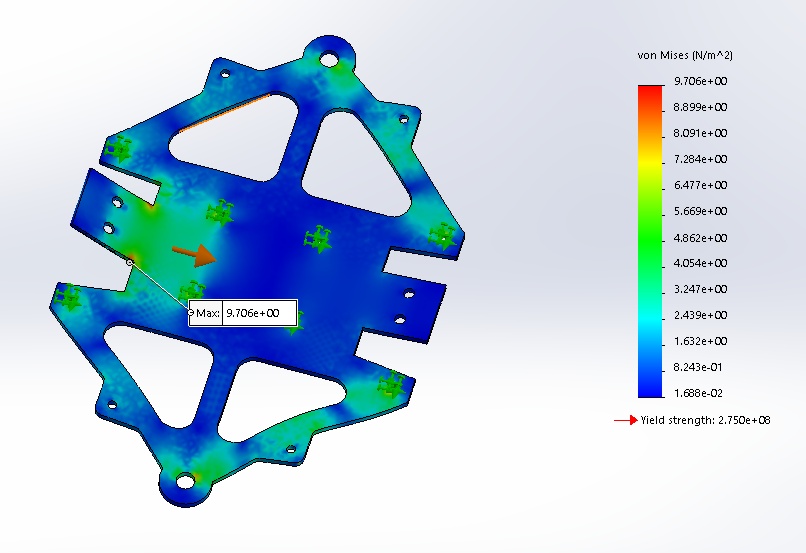Click legend value 8.091e+00
The height and width of the screenshot is (553, 806).
pyautogui.click(x=701, y=133)
